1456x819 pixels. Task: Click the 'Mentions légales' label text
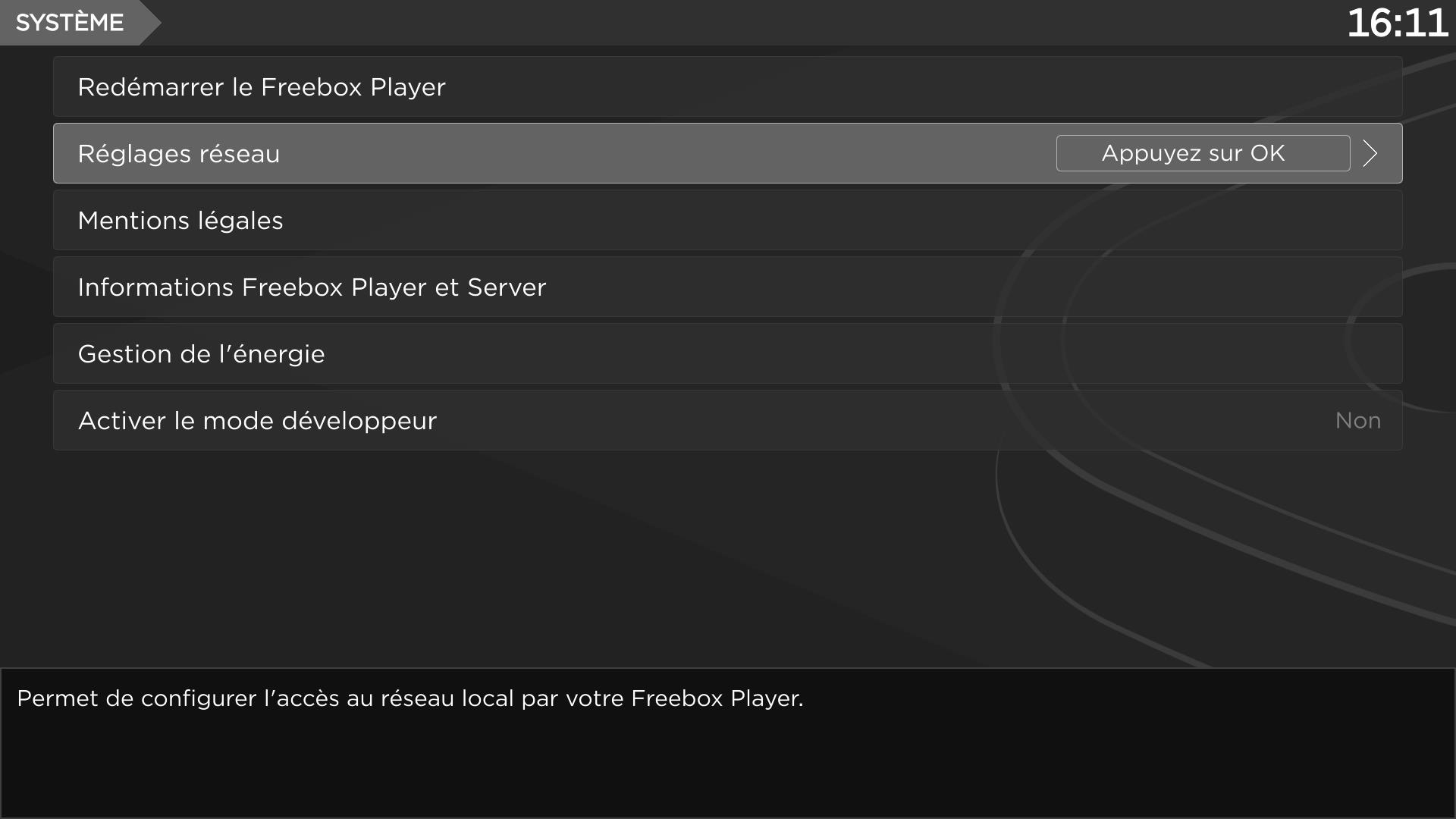[x=180, y=221]
